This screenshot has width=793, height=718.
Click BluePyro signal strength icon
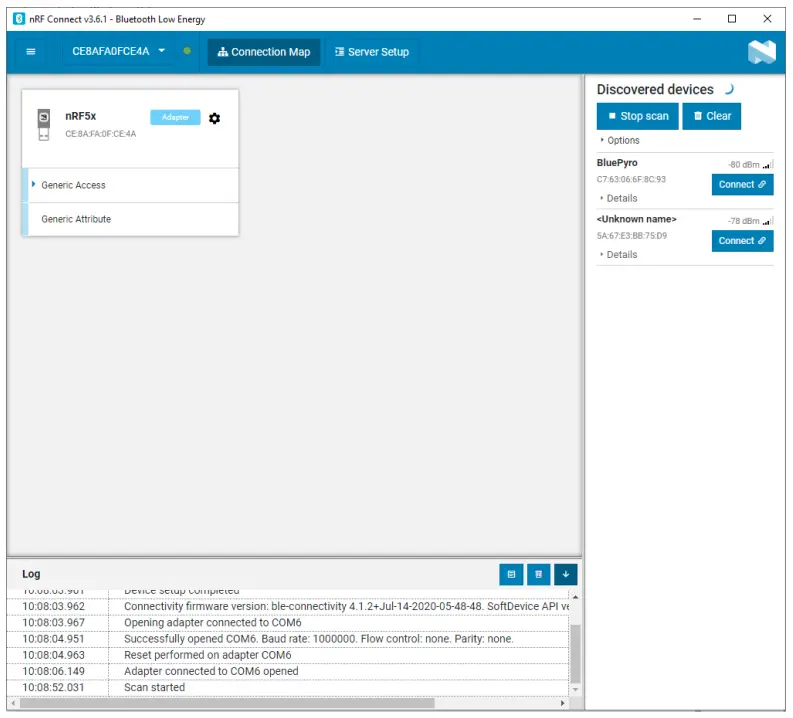point(768,164)
